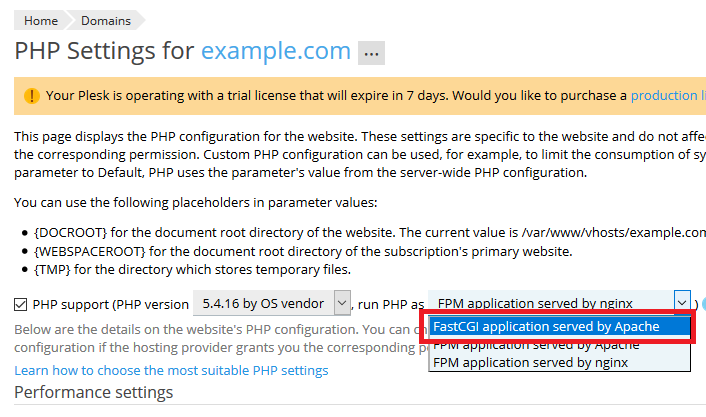Open Learn how to choose PHP settings link
Screen dimensions: 706x417
pyautogui.click(x=171, y=371)
